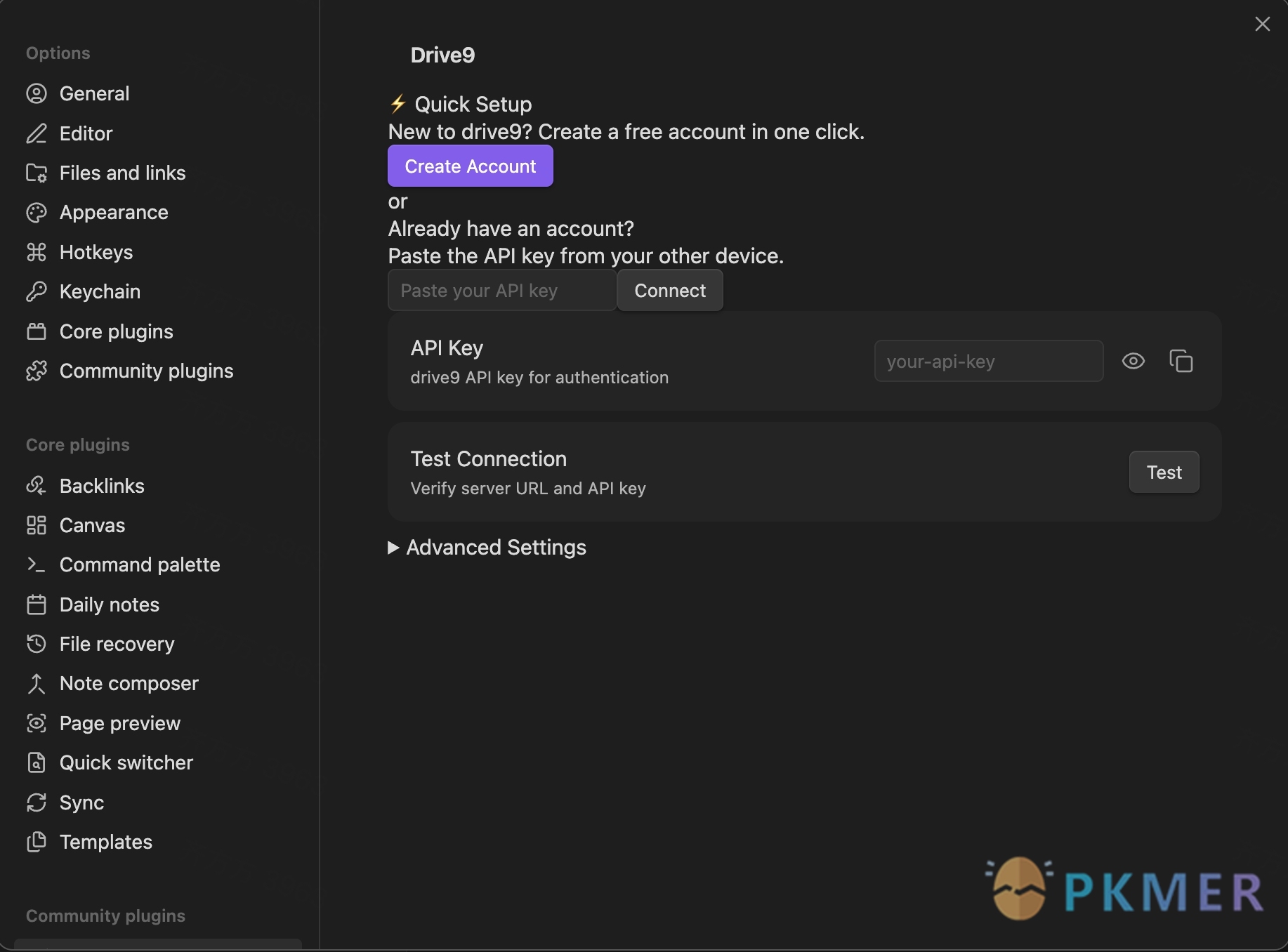Screen dimensions: 1288x952
Task: Open Command palette plugin options
Action: click(x=158, y=564)
